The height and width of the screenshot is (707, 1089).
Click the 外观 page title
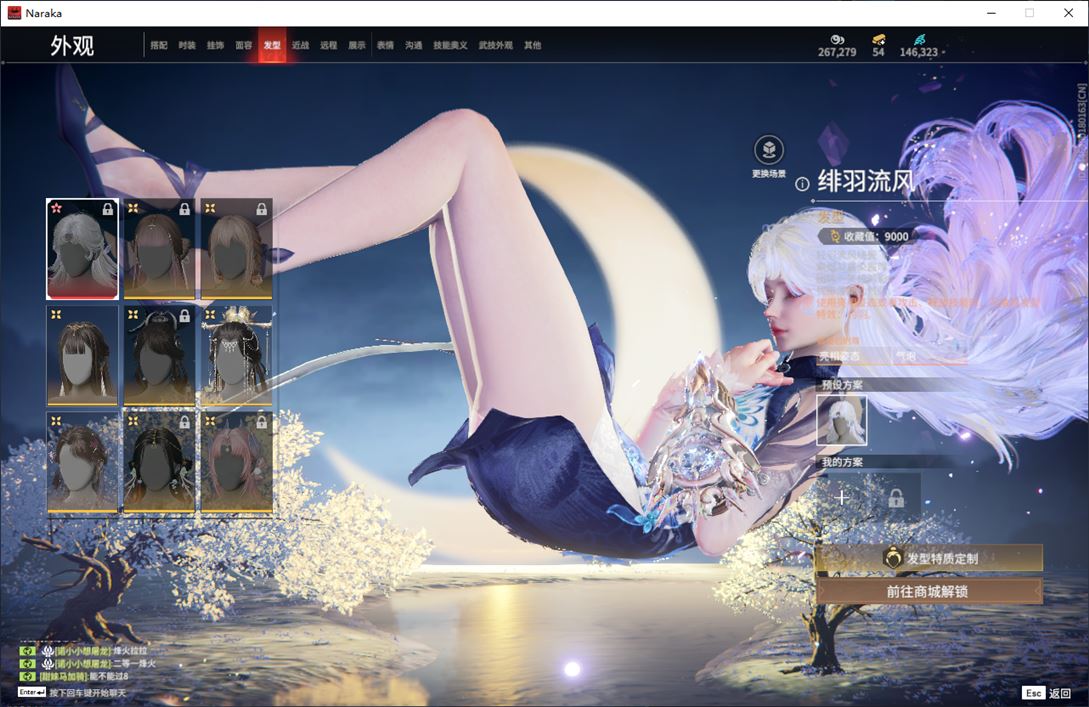(72, 46)
